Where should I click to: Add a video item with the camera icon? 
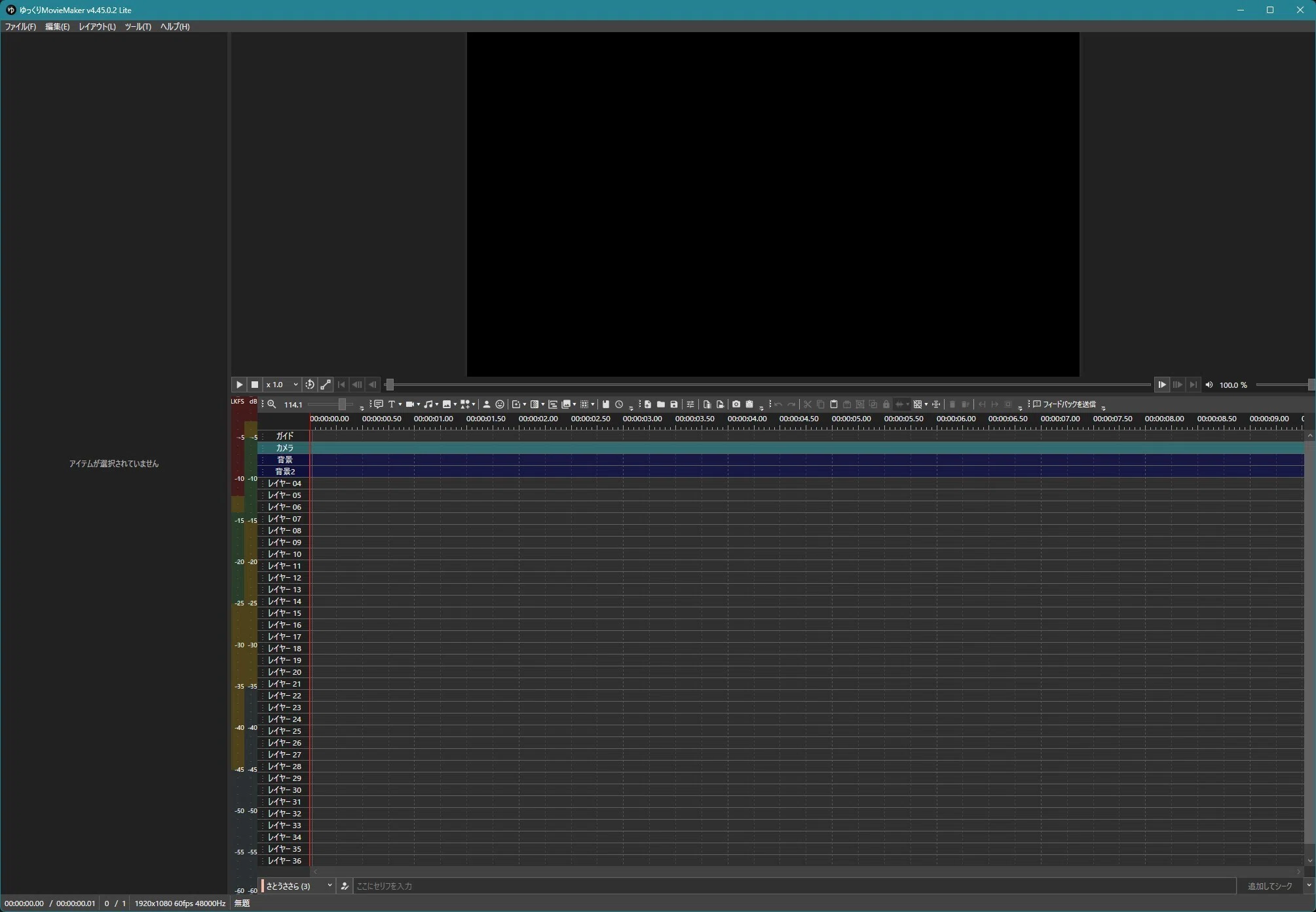coord(409,404)
